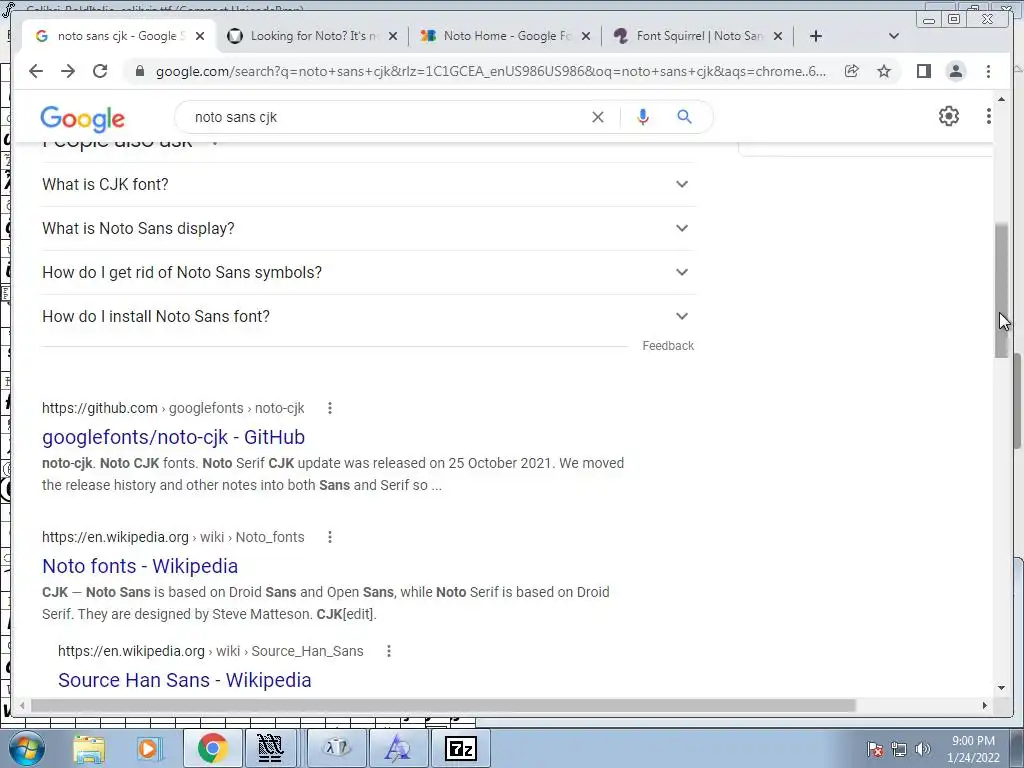Switch to the Font Squirrel Noto Sans tab
This screenshot has height=768, width=1024.
(698, 36)
